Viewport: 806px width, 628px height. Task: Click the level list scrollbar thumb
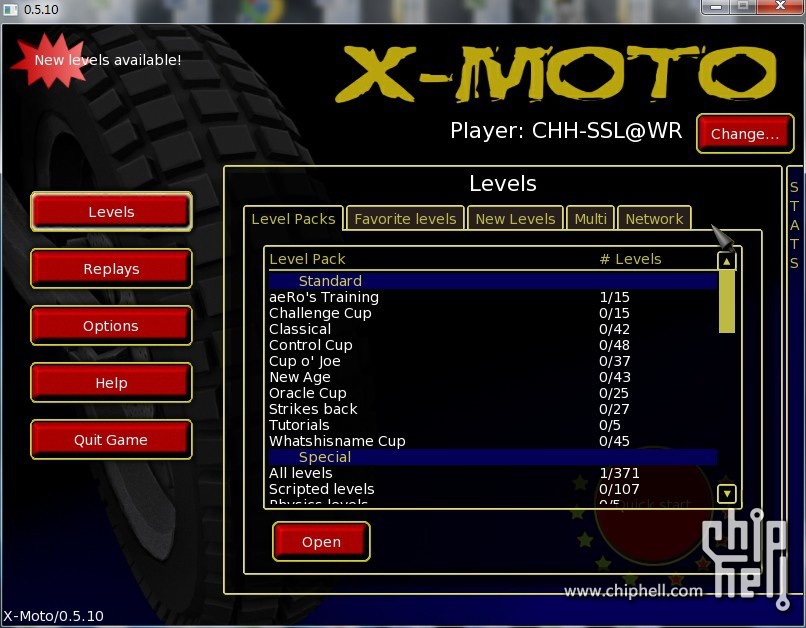(x=726, y=302)
